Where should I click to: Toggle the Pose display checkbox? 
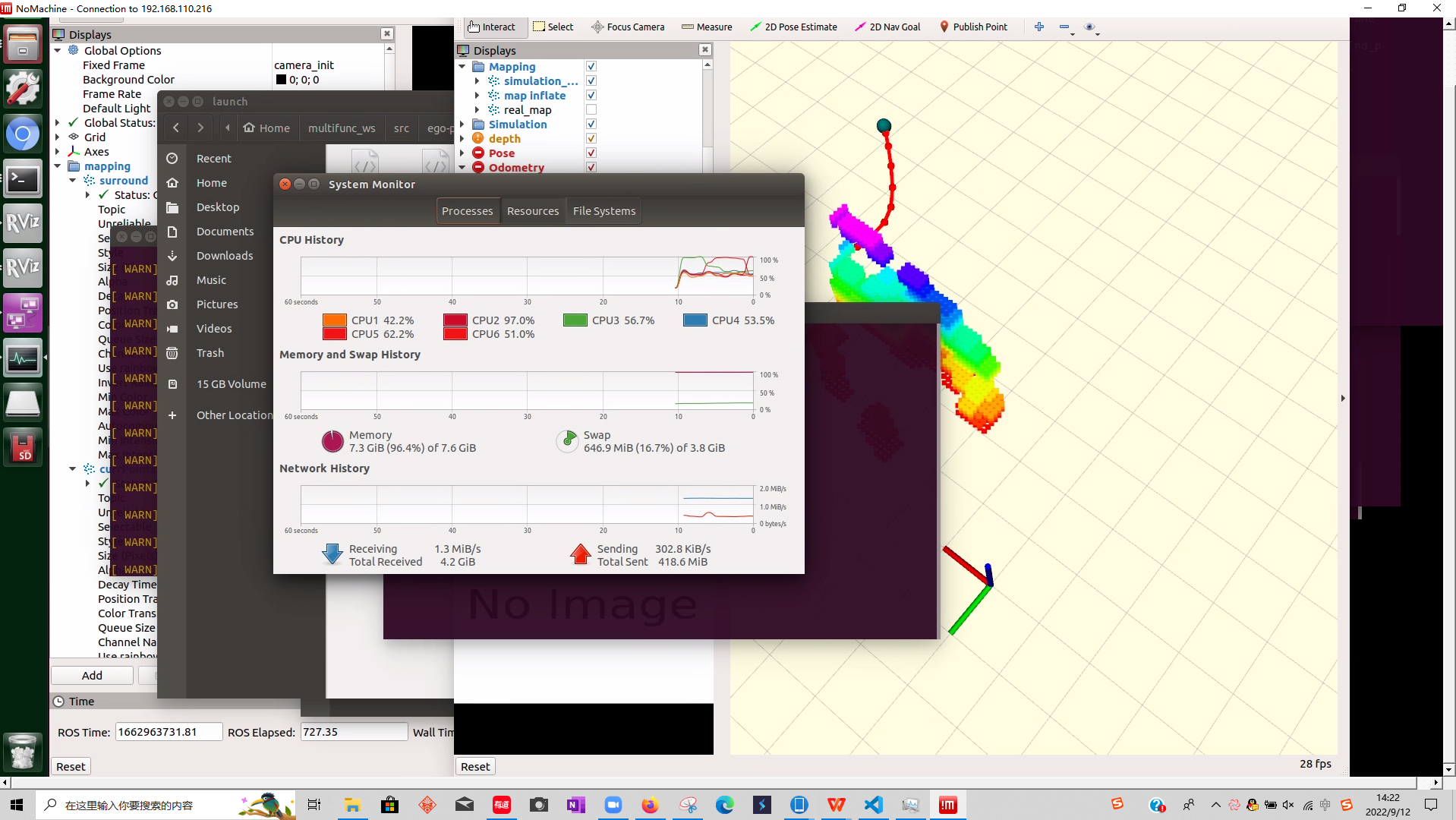(591, 153)
